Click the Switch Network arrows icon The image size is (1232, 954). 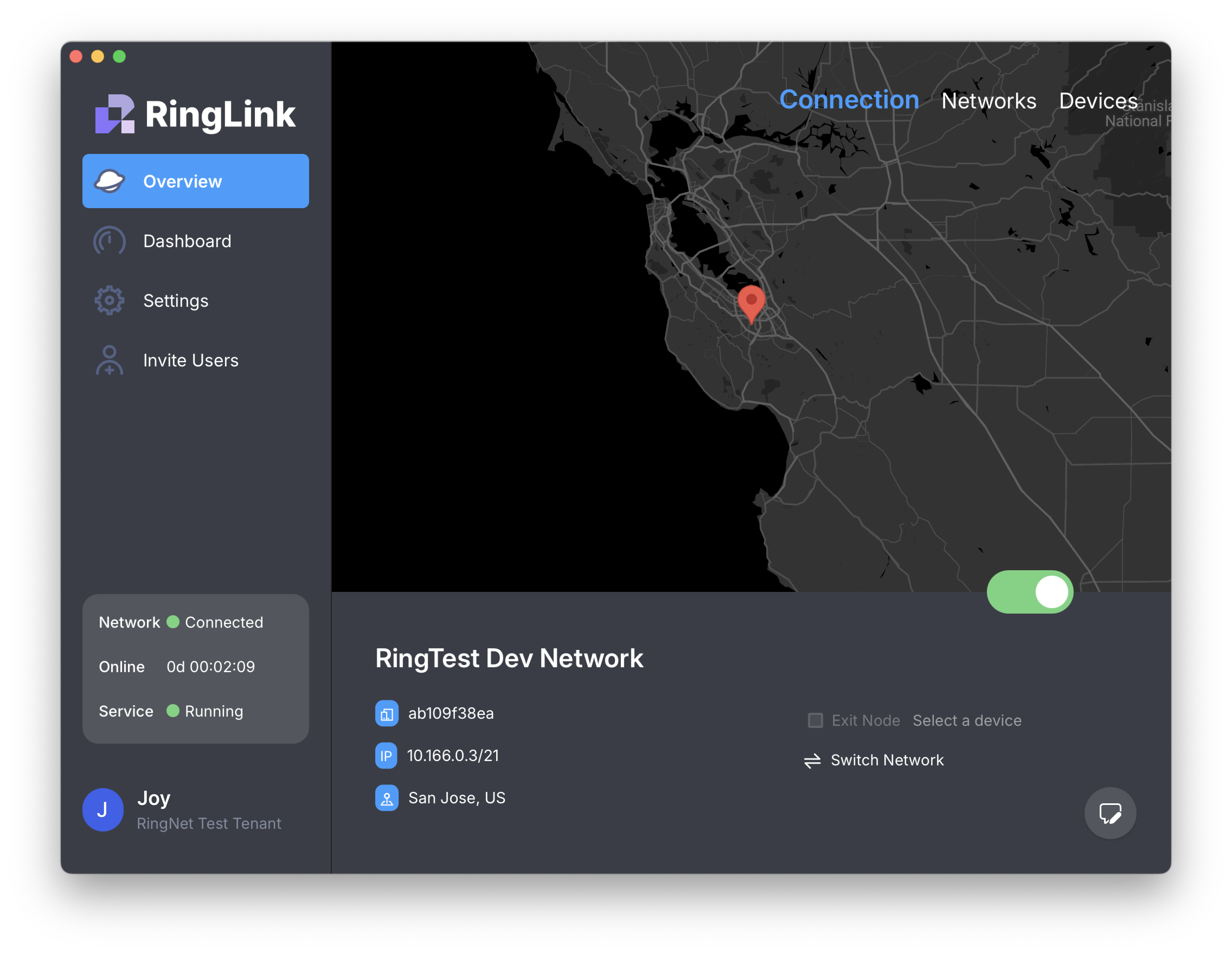(812, 761)
